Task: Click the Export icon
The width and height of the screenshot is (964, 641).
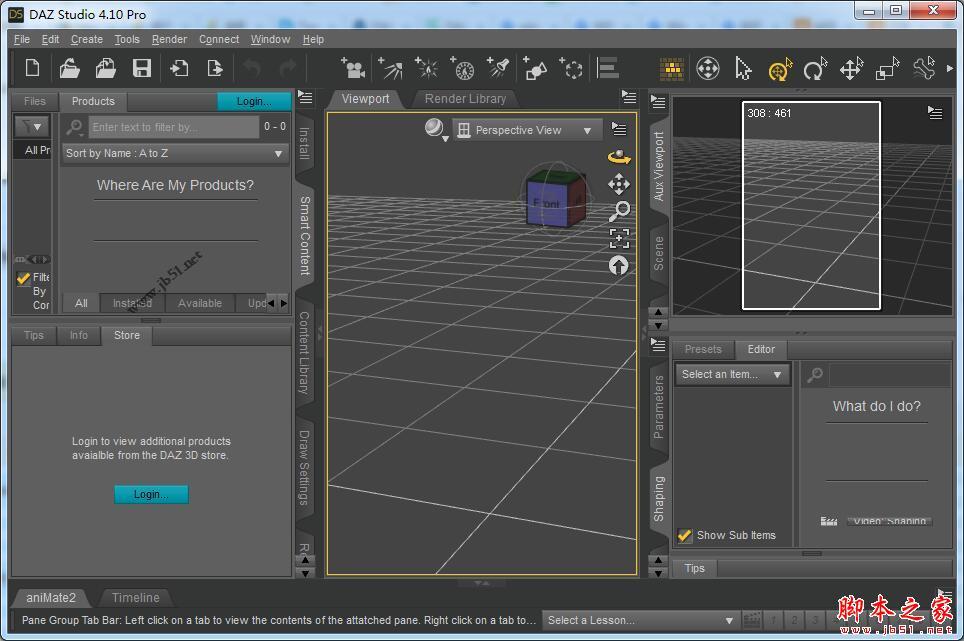Action: click(x=215, y=68)
